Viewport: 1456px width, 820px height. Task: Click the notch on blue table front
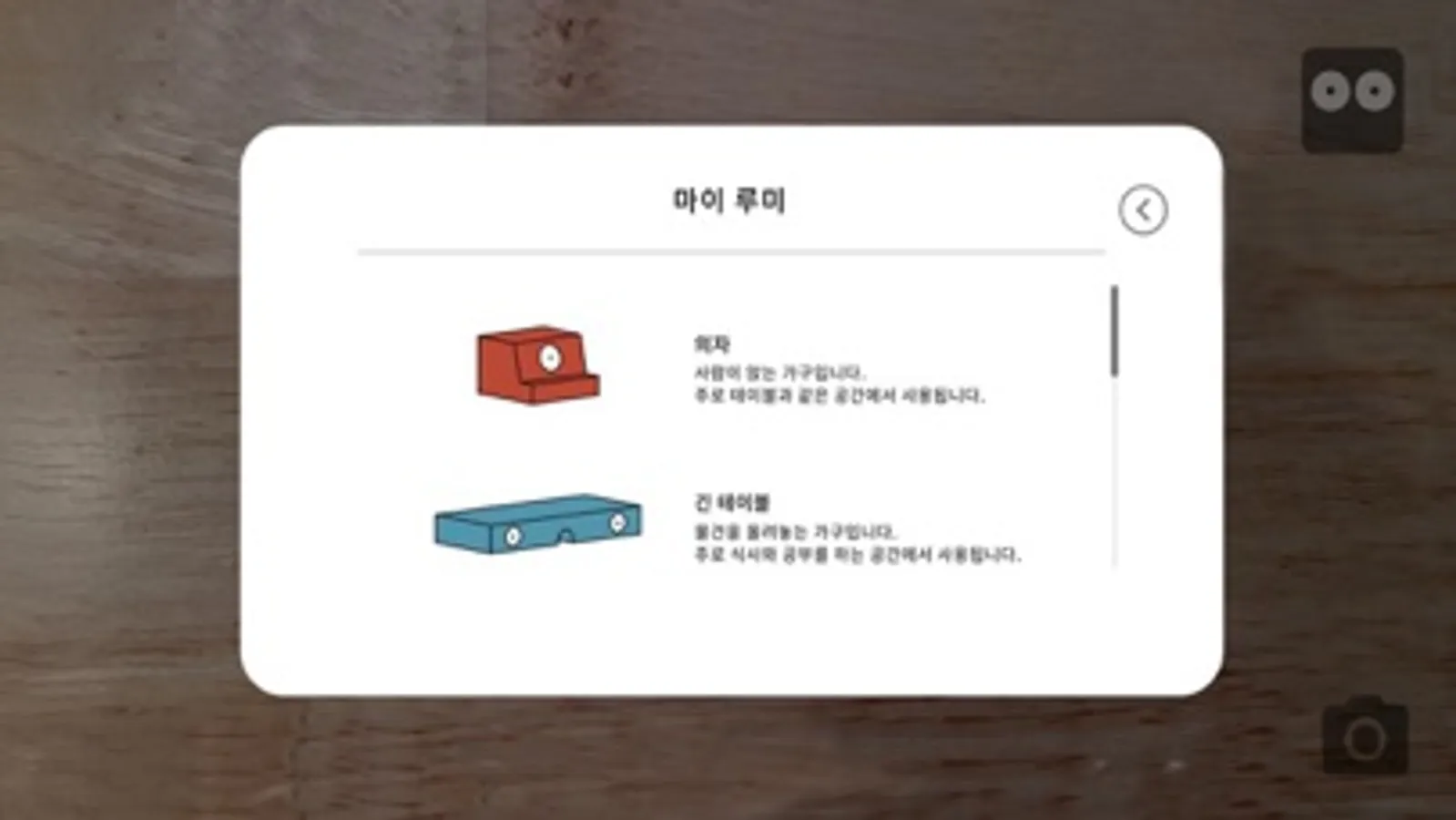pos(565,537)
